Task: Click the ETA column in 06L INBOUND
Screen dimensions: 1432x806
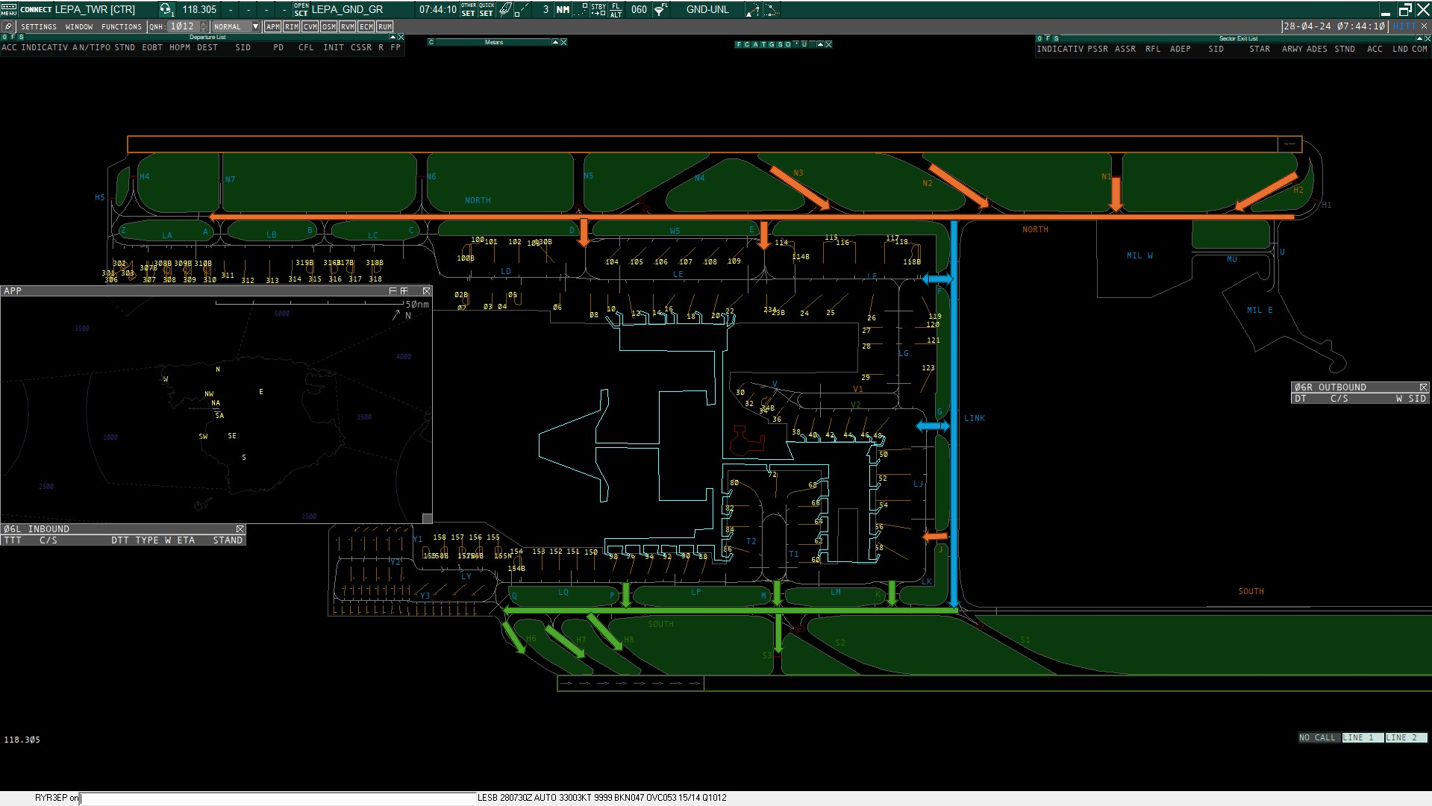Action: click(x=186, y=540)
